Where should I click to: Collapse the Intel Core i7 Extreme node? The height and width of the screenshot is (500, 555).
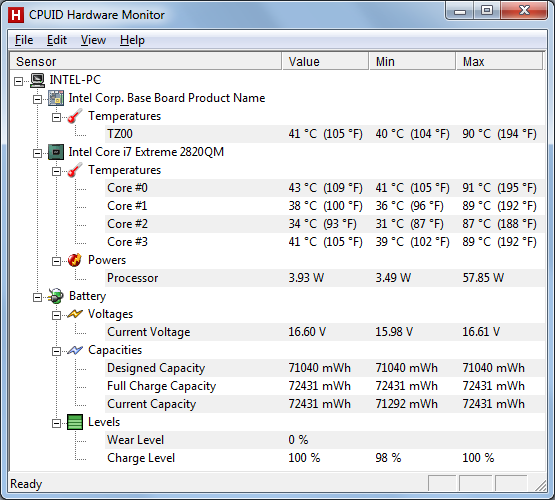[37, 154]
